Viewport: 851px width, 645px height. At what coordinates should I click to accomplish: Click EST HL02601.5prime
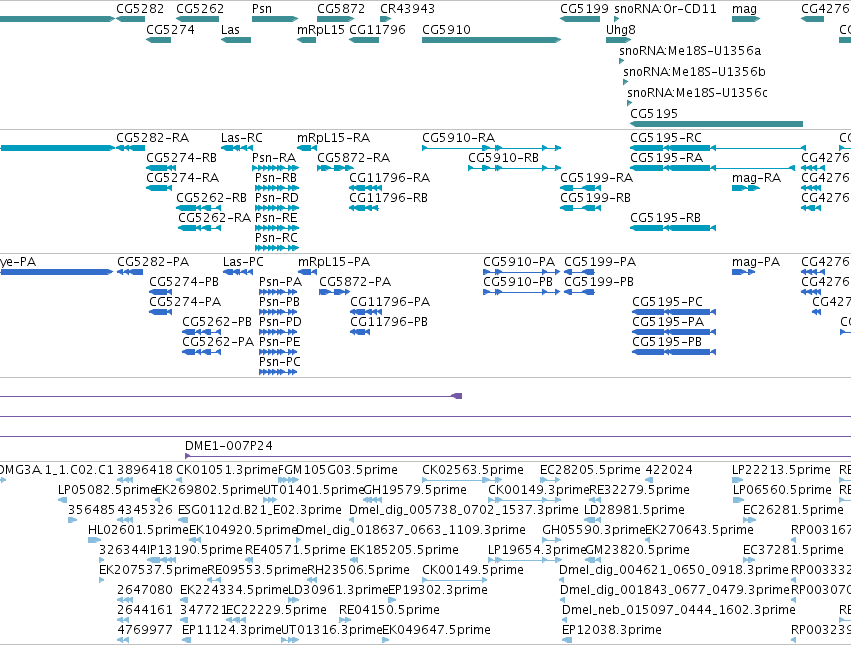94,540
